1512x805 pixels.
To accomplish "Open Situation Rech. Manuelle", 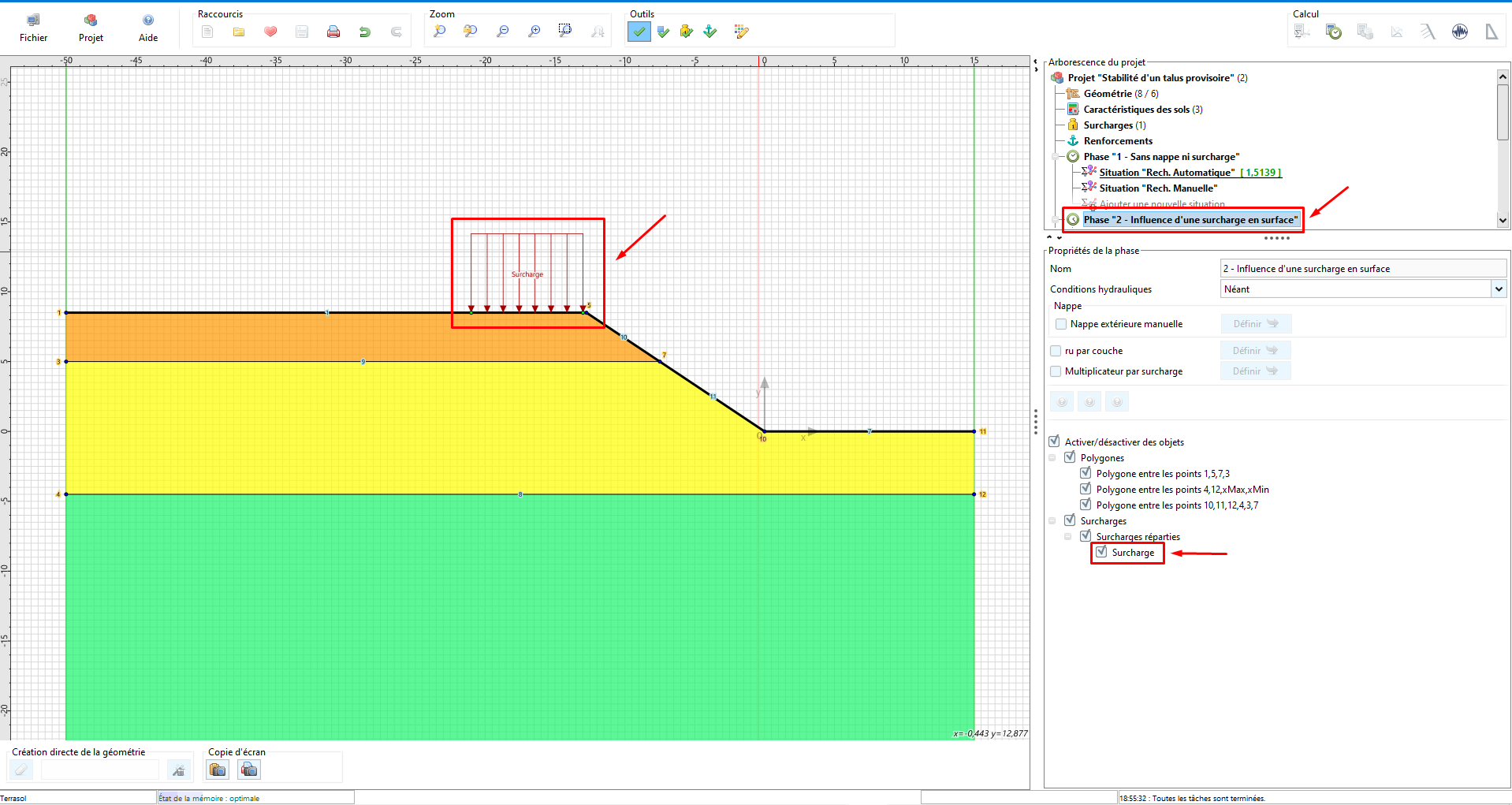I will point(1158,188).
